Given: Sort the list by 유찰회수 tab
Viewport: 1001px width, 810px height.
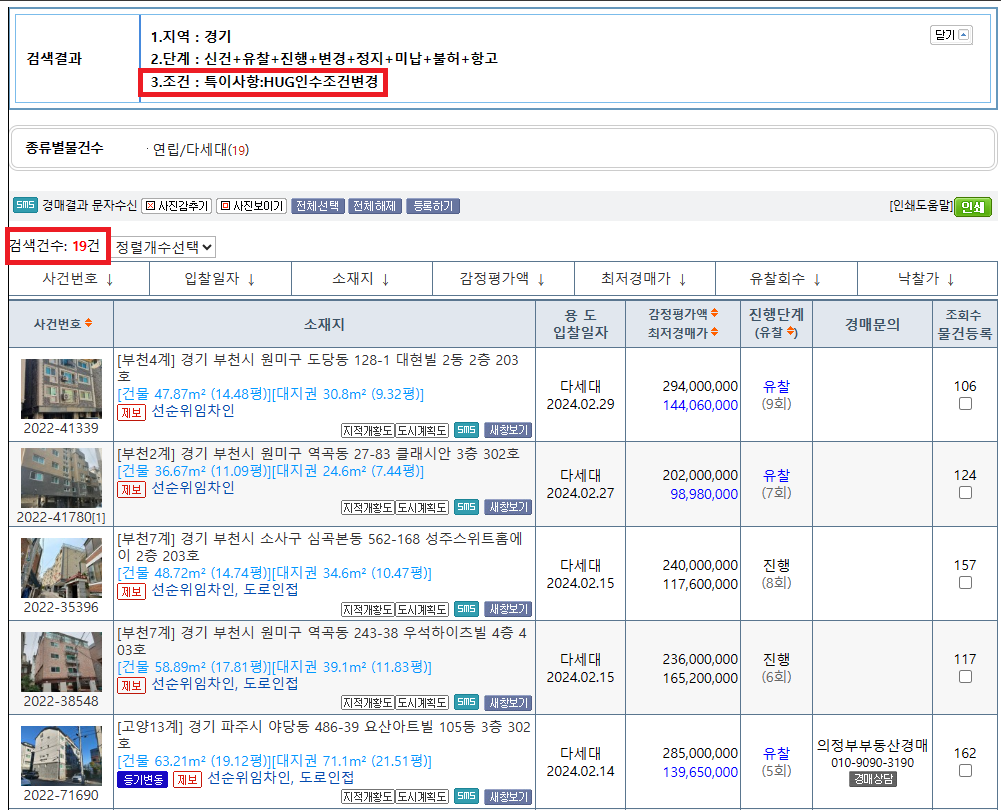Looking at the screenshot, I should click(785, 279).
